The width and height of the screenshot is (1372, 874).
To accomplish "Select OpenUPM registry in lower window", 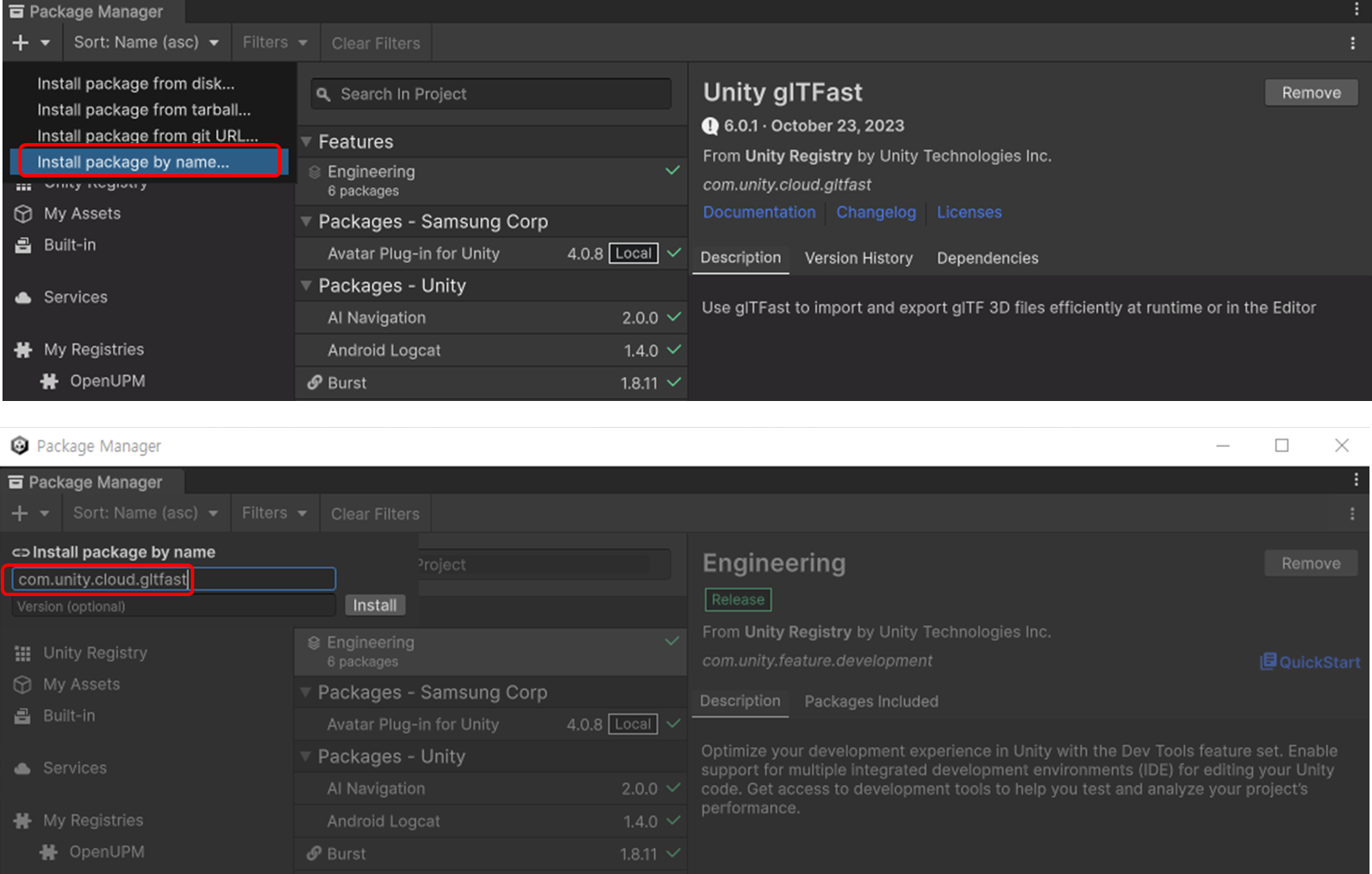I will 106,851.
